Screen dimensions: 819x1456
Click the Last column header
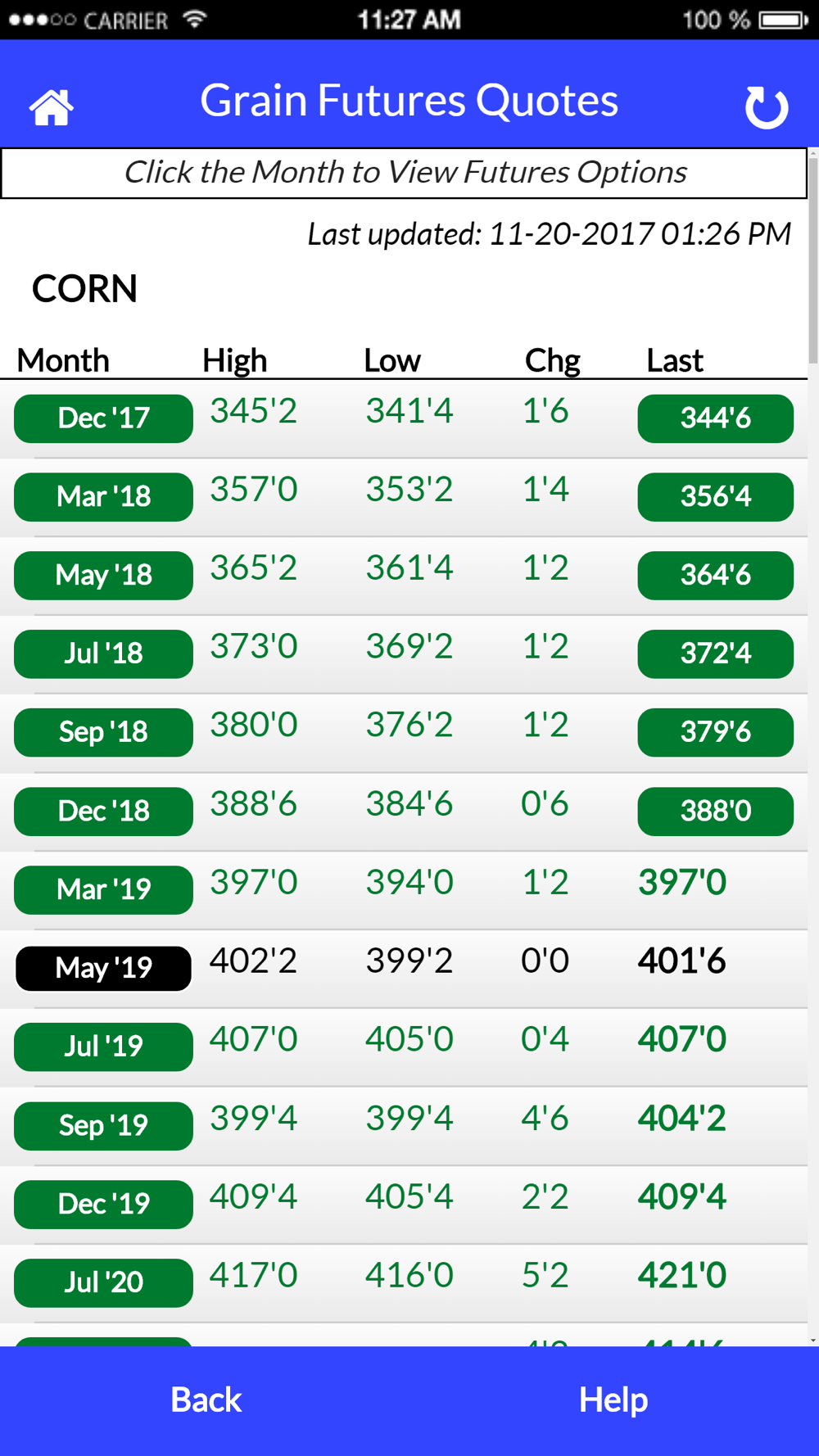(675, 360)
